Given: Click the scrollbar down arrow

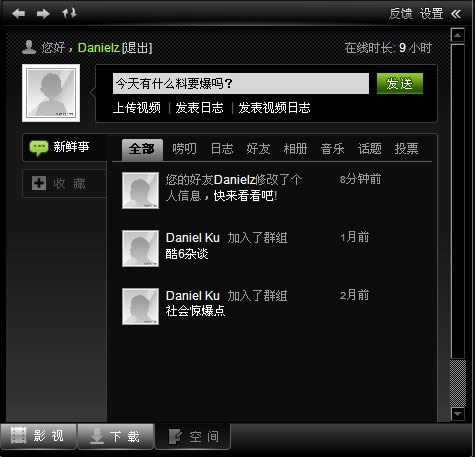Looking at the screenshot, I should (x=458, y=414).
